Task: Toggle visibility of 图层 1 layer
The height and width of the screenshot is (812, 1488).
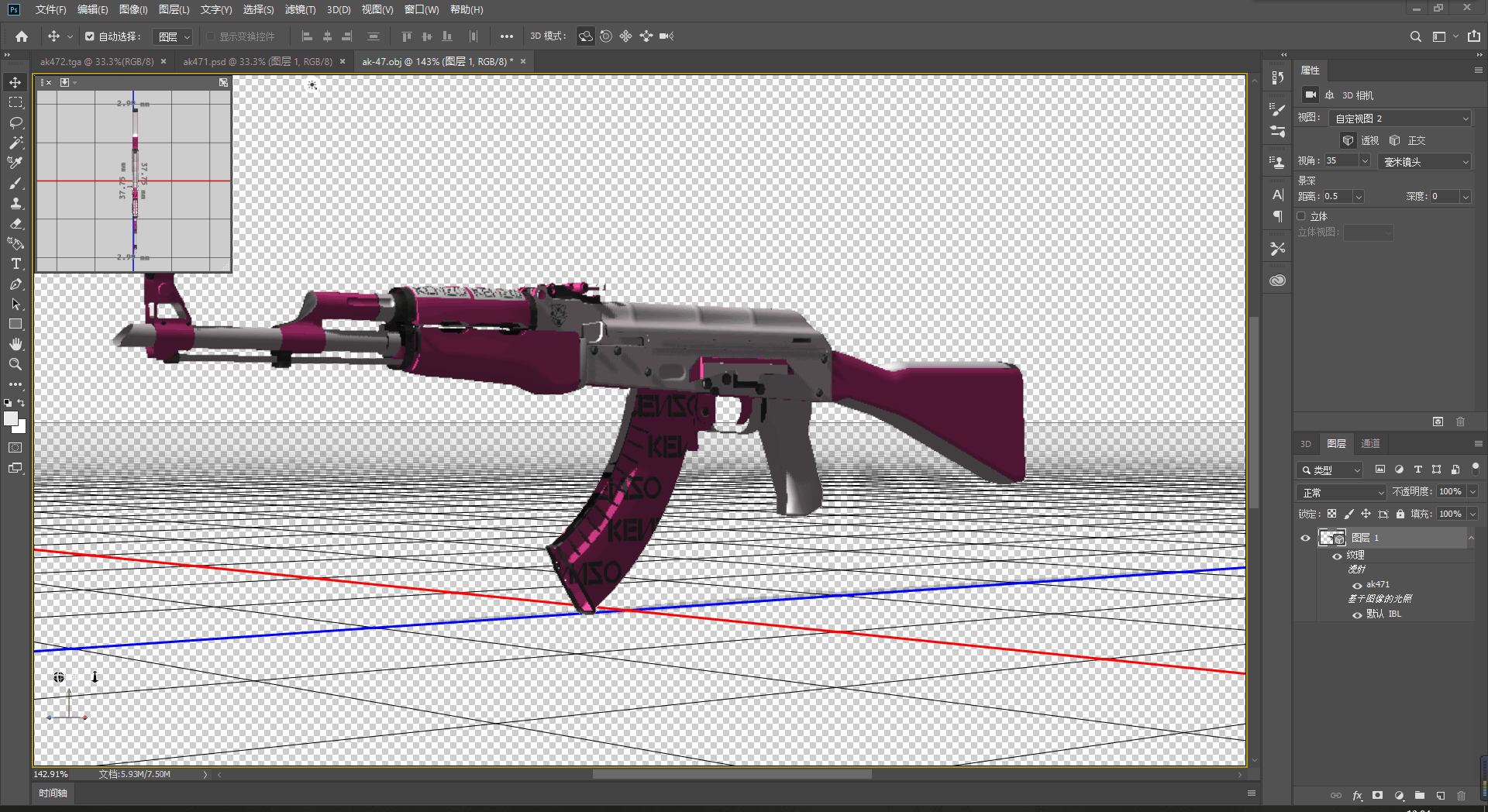Action: coord(1305,538)
